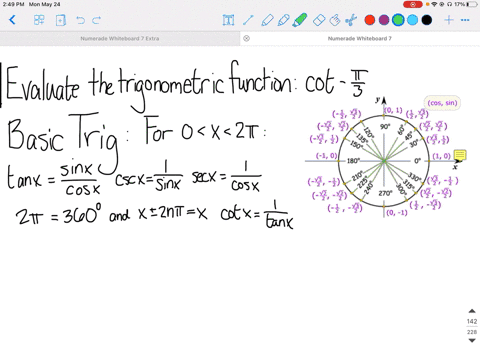This screenshot has width=480, height=360.
Task: Go back with the left chevron
Action: [x=12, y=20]
